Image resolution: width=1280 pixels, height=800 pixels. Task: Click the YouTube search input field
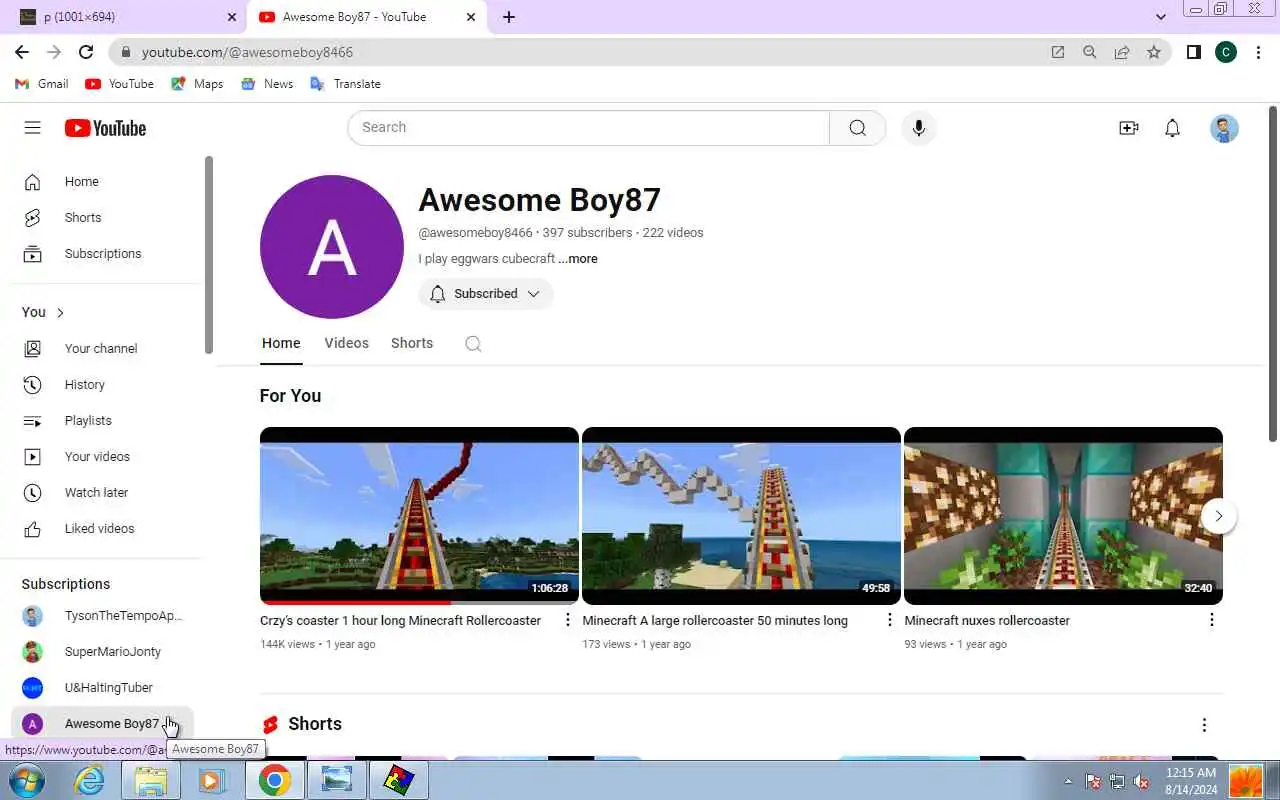pyautogui.click(x=589, y=128)
